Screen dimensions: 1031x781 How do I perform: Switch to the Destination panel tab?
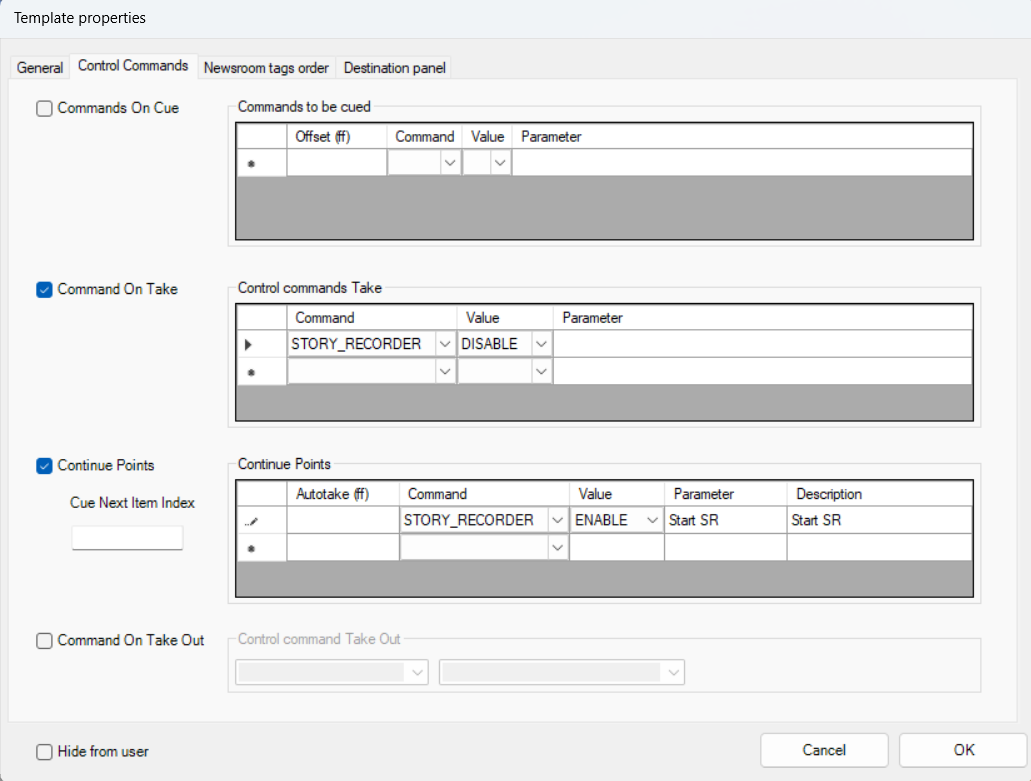pos(394,68)
